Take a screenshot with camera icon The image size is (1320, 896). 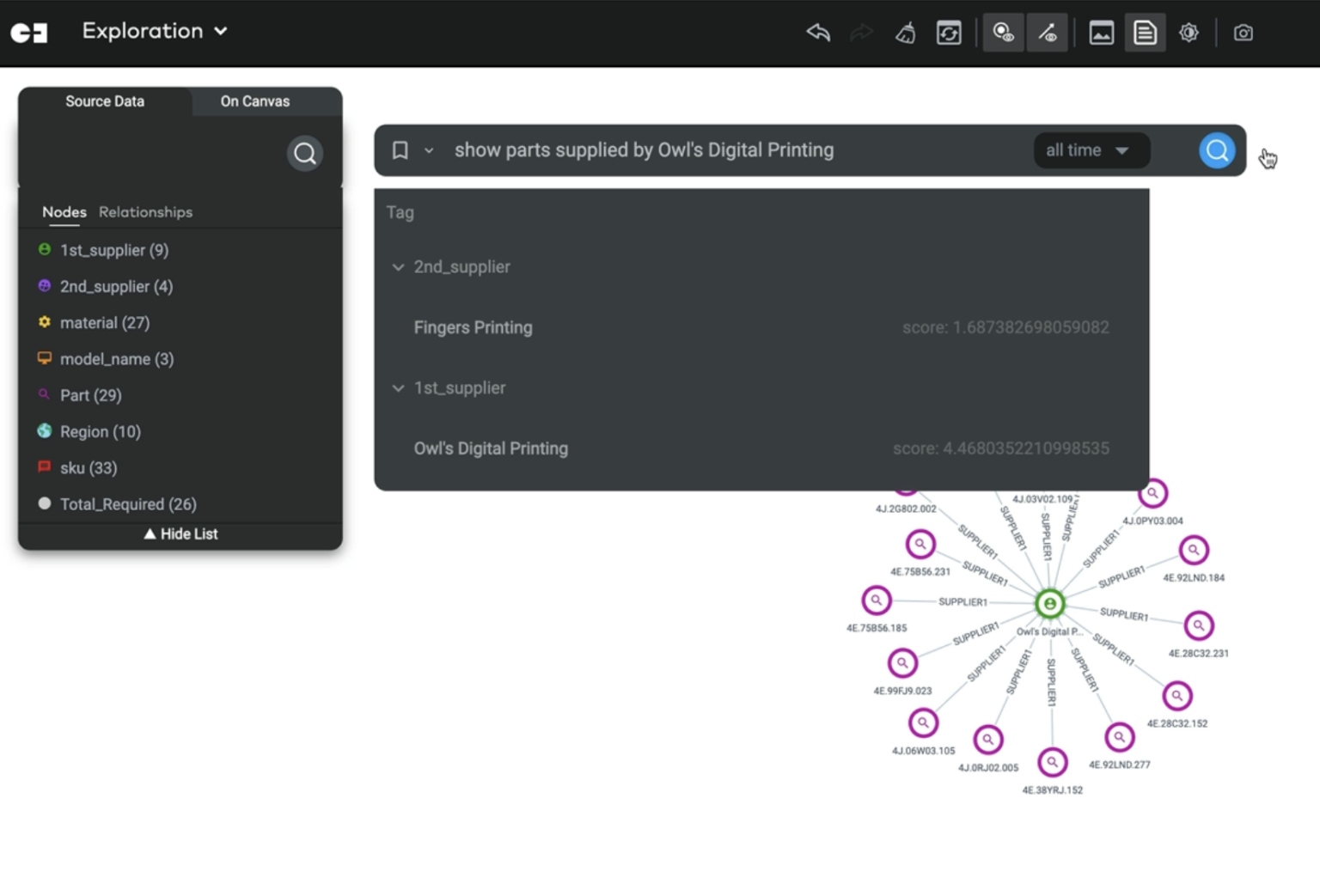point(1243,33)
